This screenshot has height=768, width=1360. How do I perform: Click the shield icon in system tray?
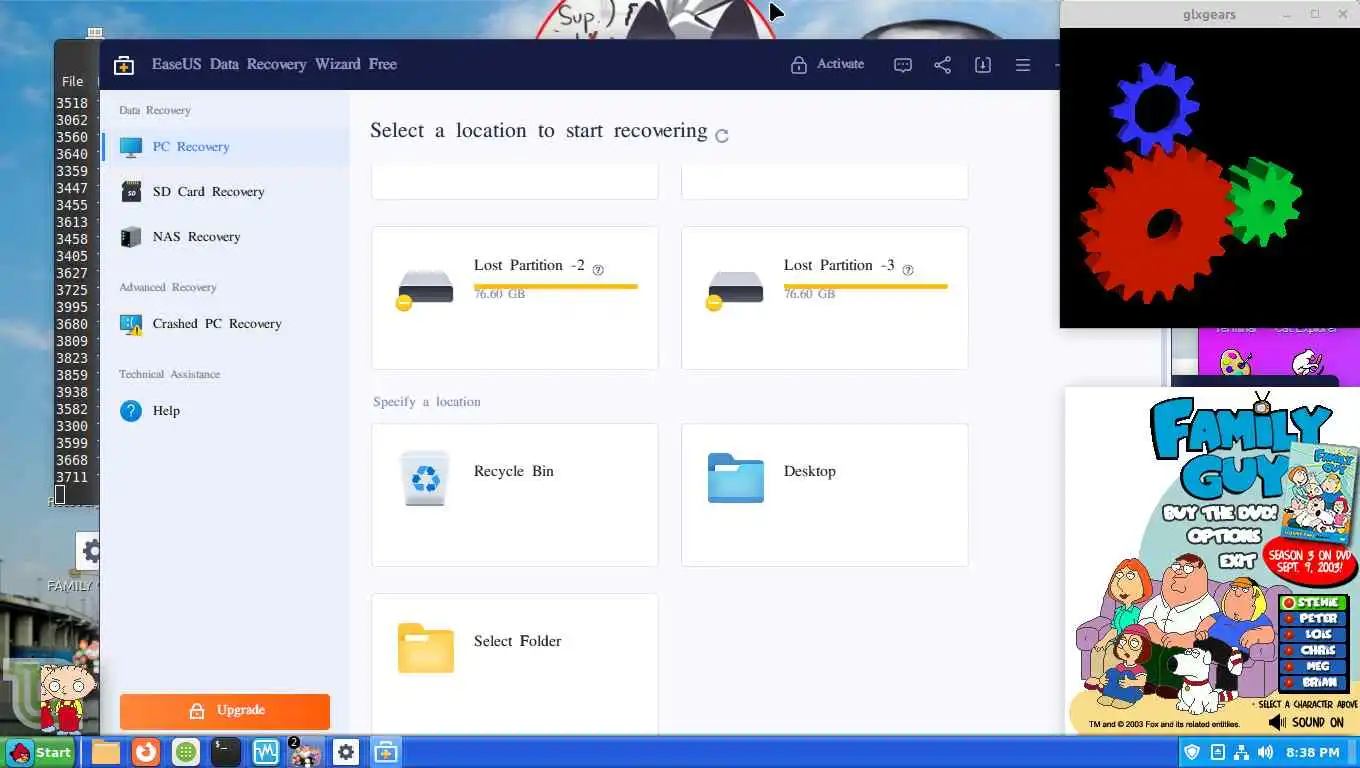point(1192,752)
